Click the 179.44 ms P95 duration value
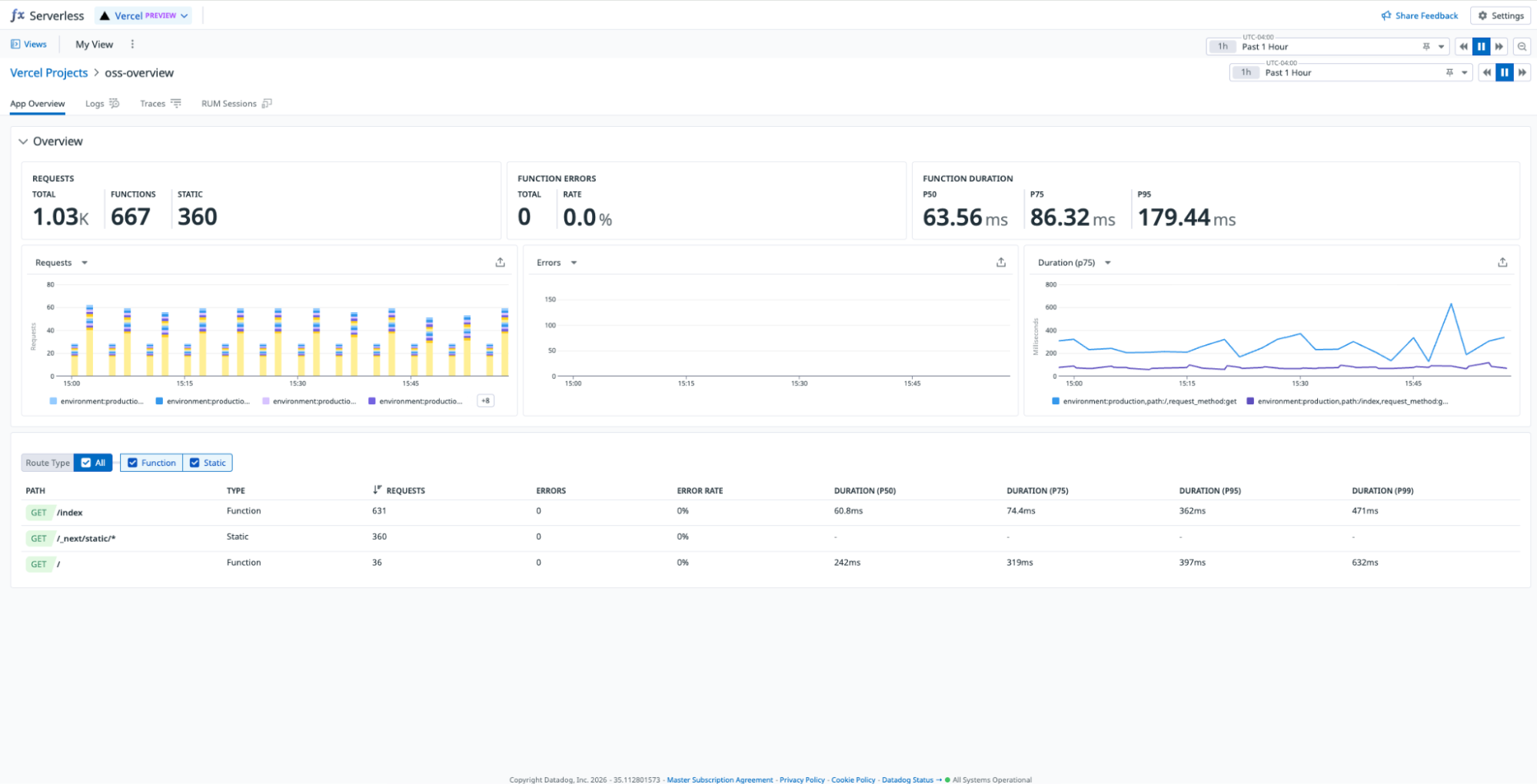 click(1186, 218)
